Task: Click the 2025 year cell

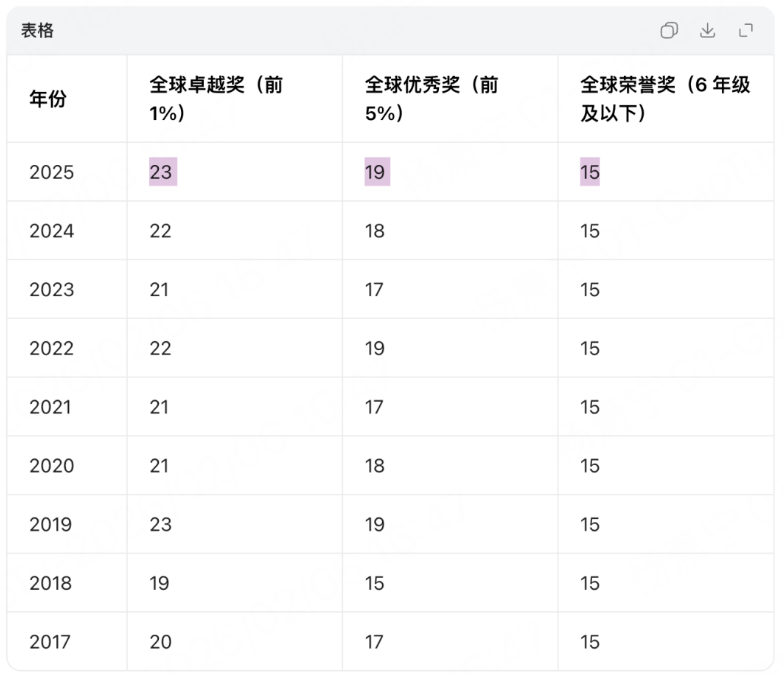Action: [x=52, y=172]
